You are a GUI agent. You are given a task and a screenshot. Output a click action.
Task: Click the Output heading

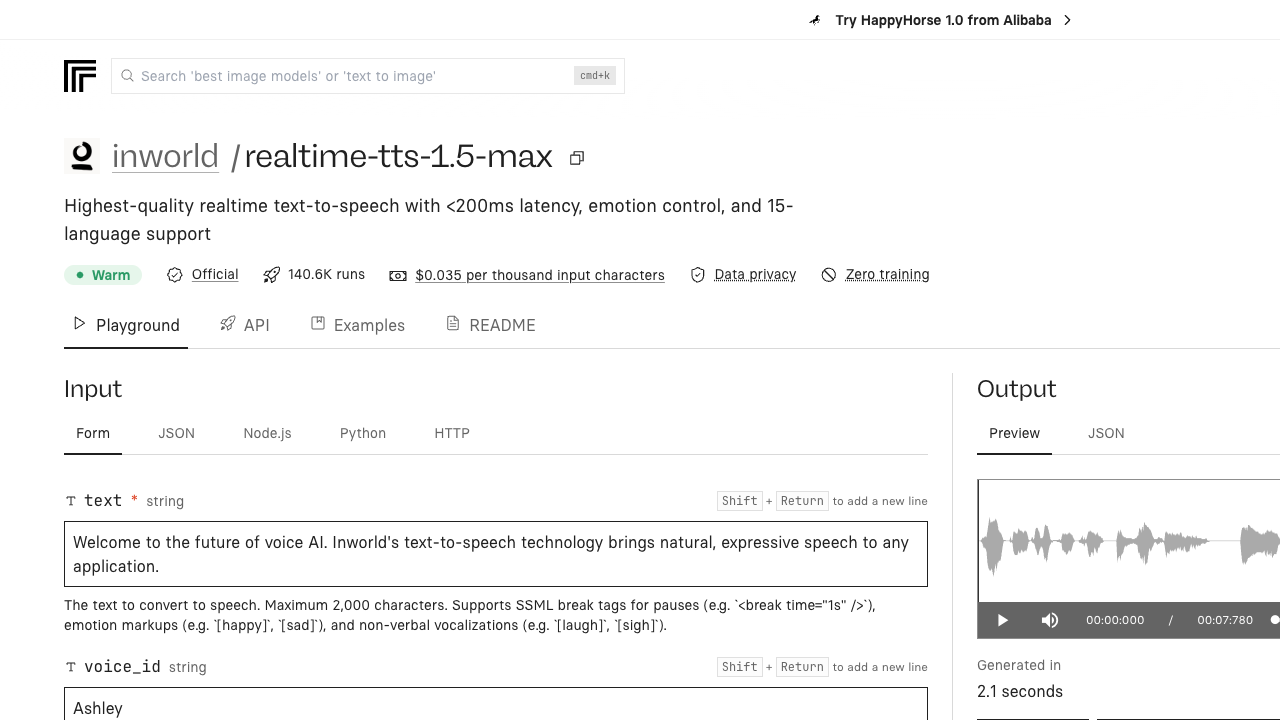point(1017,389)
